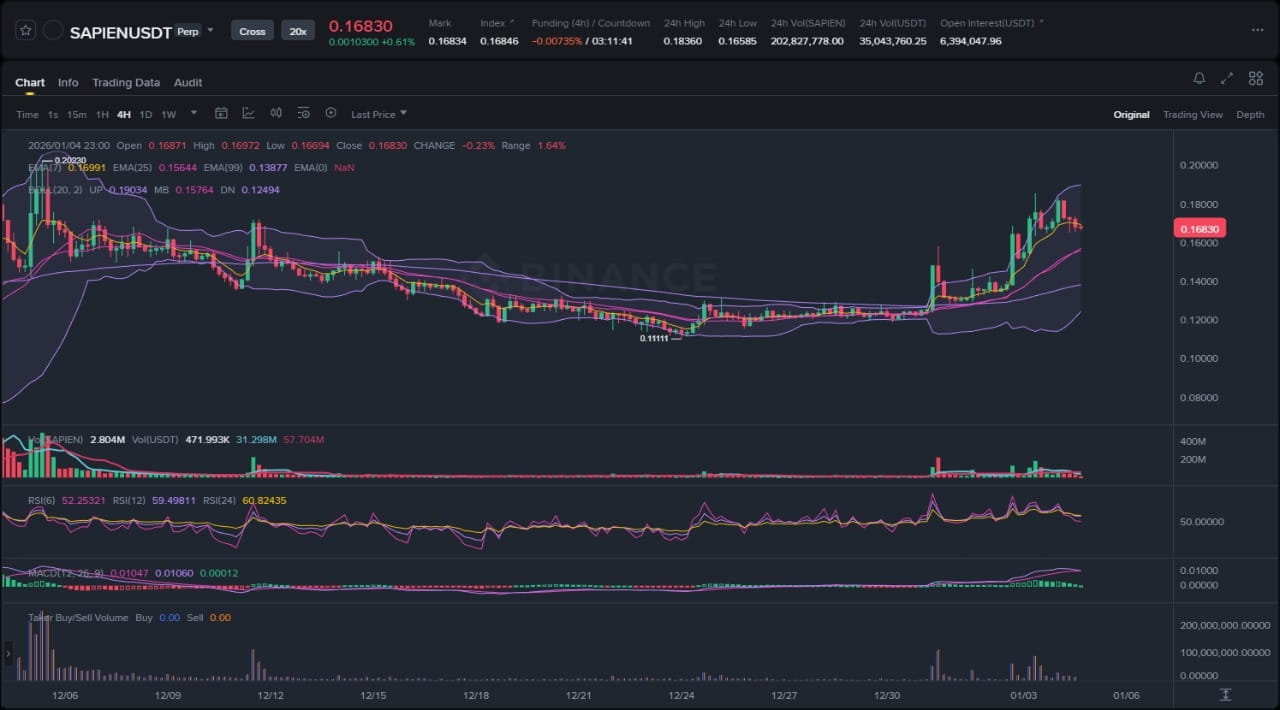Select the 1D interval

(x=146, y=114)
